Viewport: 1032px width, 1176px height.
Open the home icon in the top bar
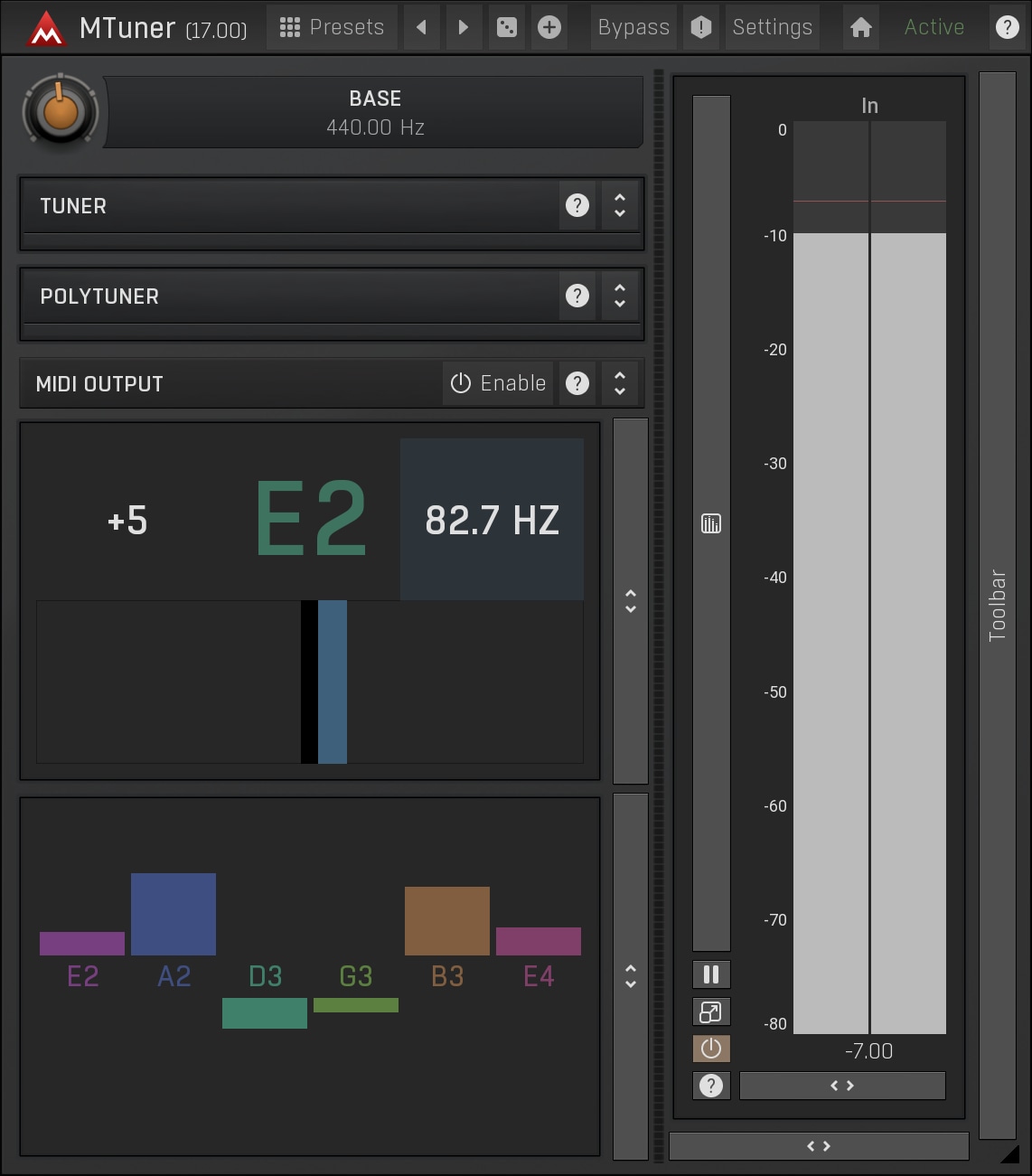pyautogui.click(x=861, y=27)
